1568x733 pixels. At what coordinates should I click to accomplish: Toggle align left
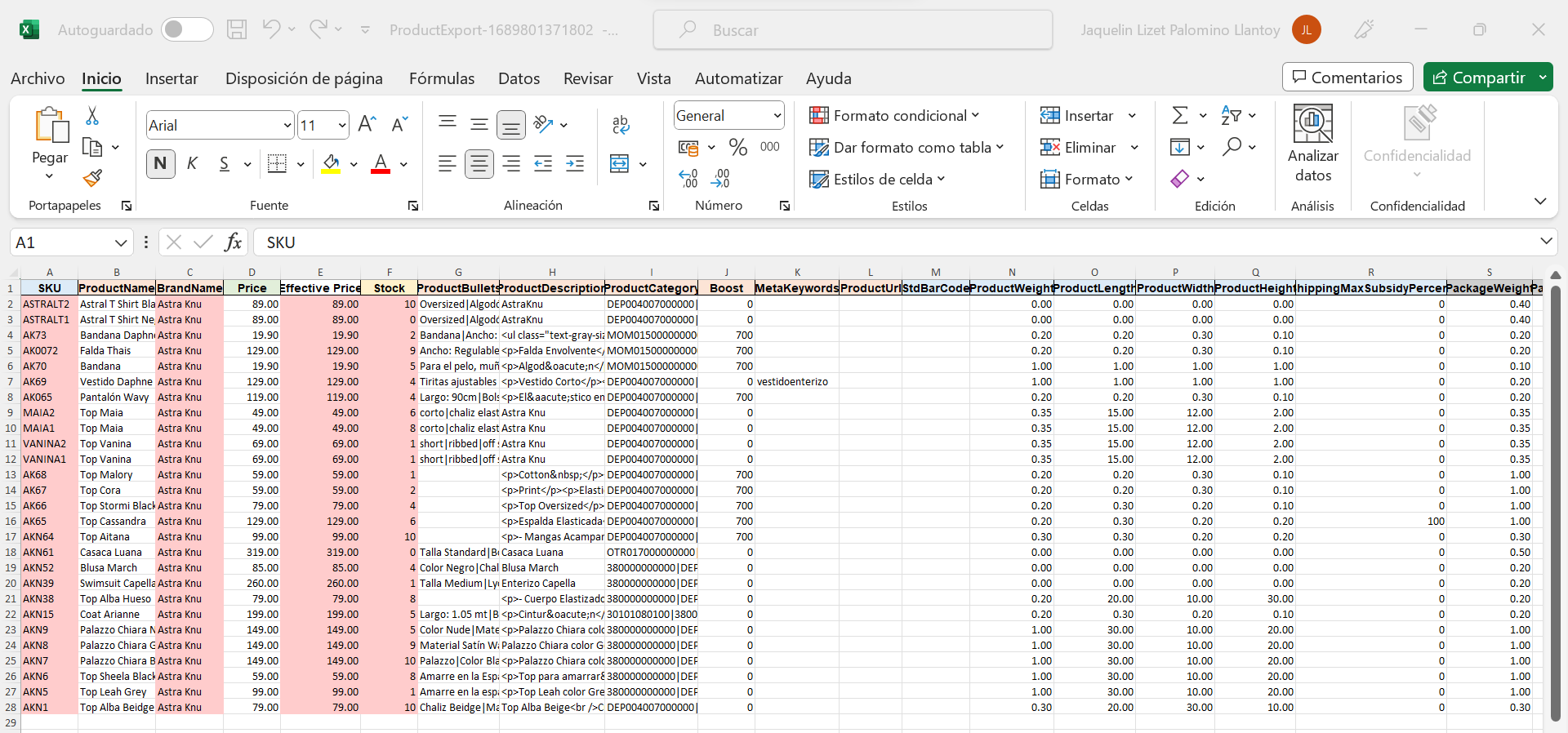click(x=447, y=163)
